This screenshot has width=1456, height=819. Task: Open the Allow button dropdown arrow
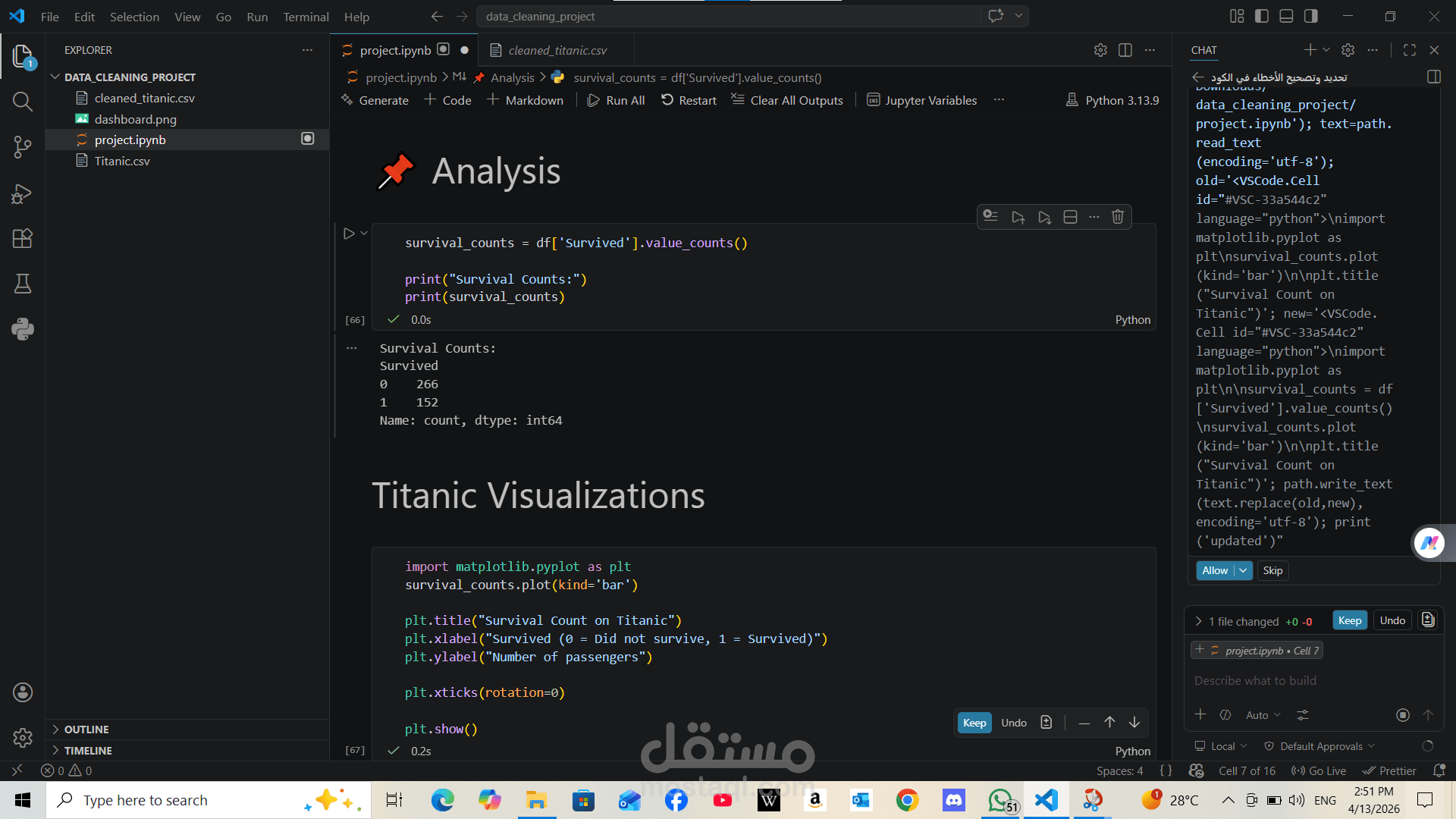point(1243,571)
